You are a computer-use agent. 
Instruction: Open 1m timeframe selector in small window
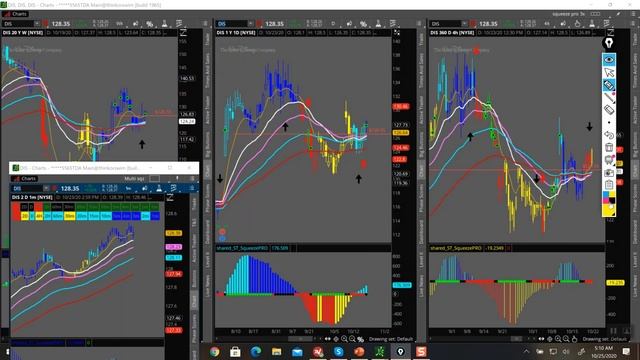click(x=128, y=188)
